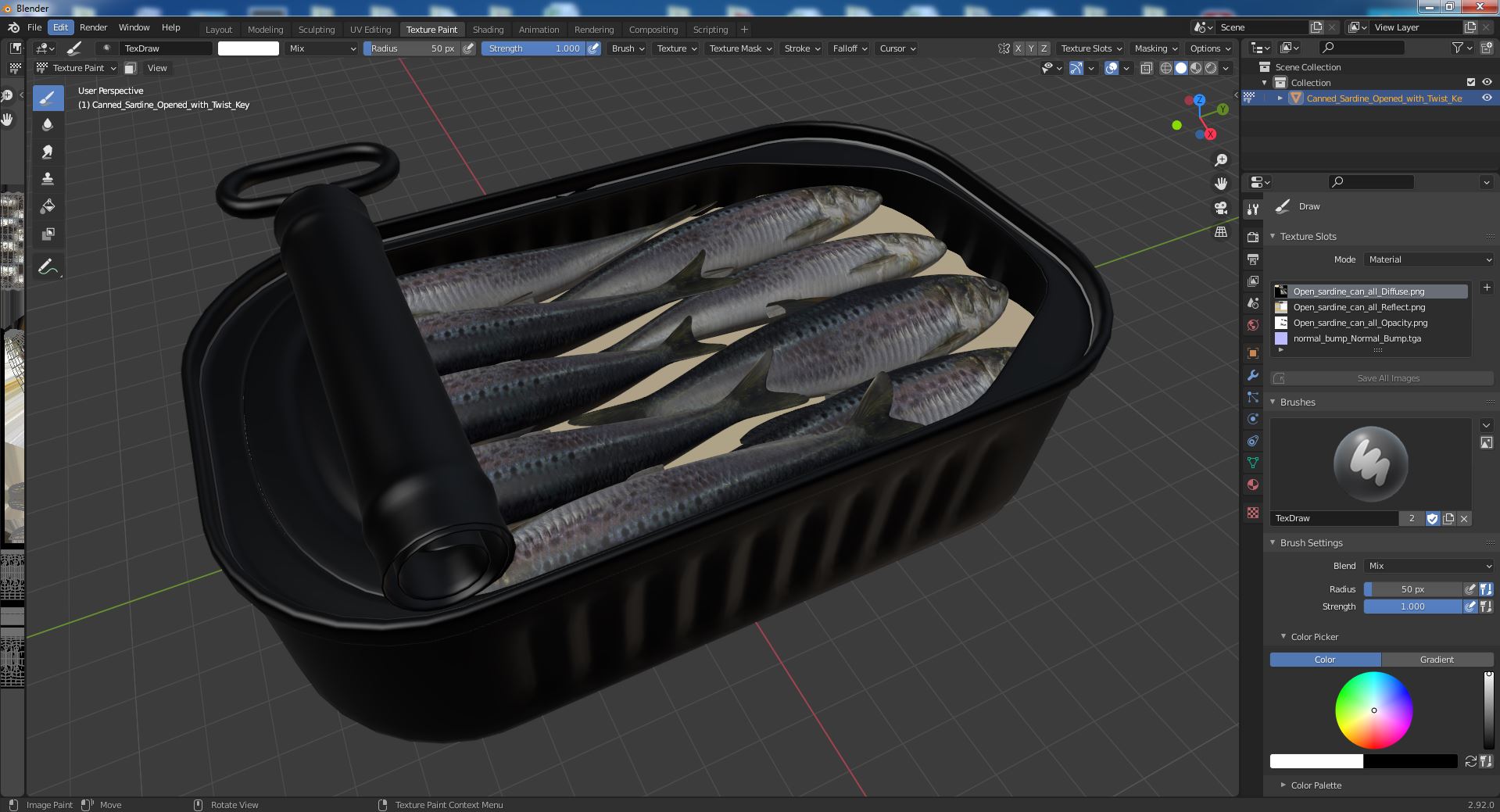This screenshot has width=1500, height=812.
Task: Expand the Color Palette panel
Action: pyautogui.click(x=1316, y=785)
